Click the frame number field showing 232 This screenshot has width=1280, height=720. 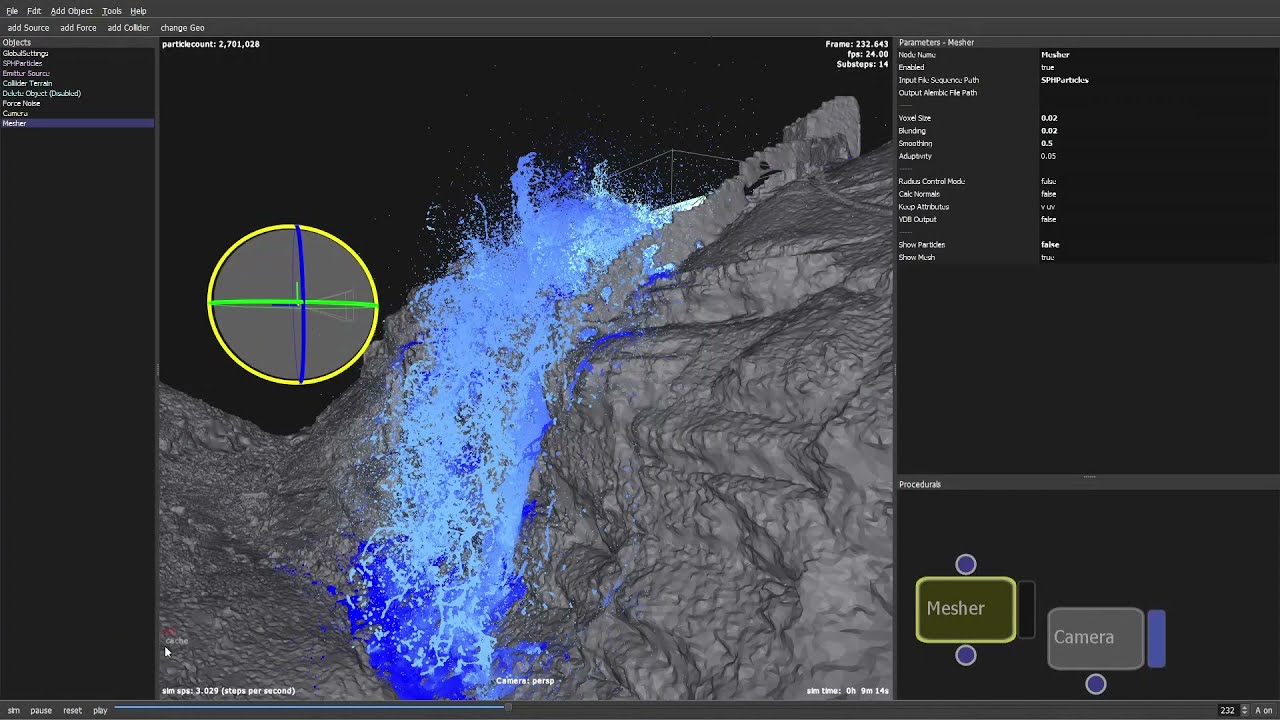tap(1226, 710)
